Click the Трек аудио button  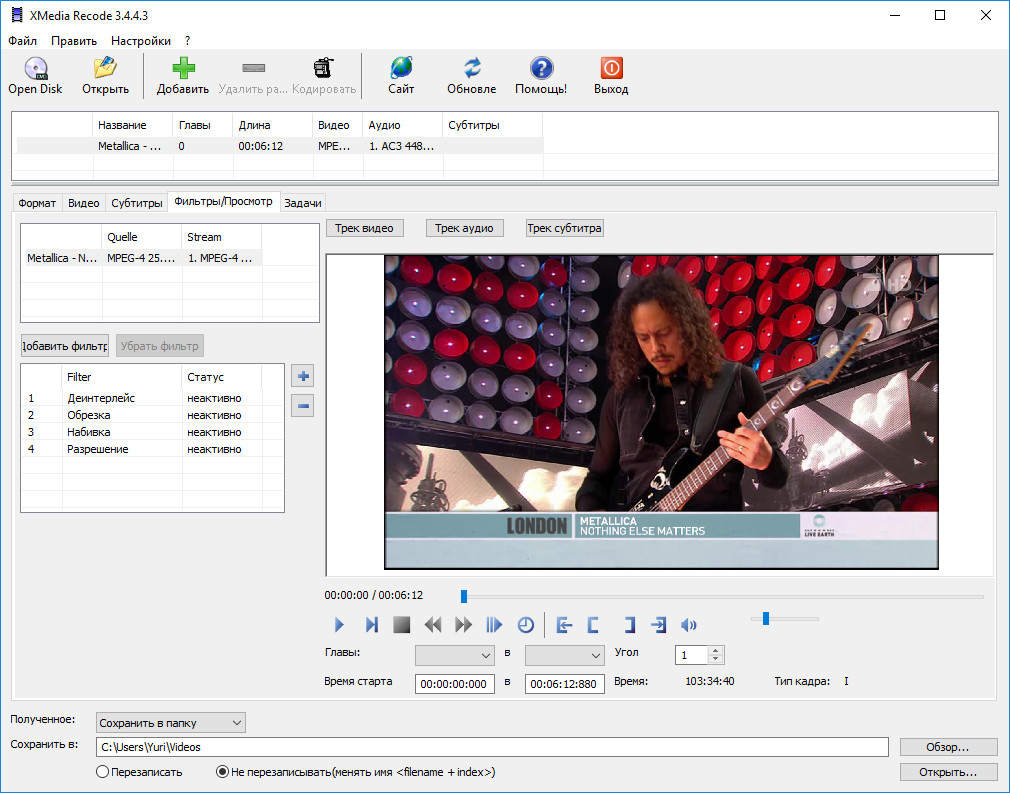464,228
